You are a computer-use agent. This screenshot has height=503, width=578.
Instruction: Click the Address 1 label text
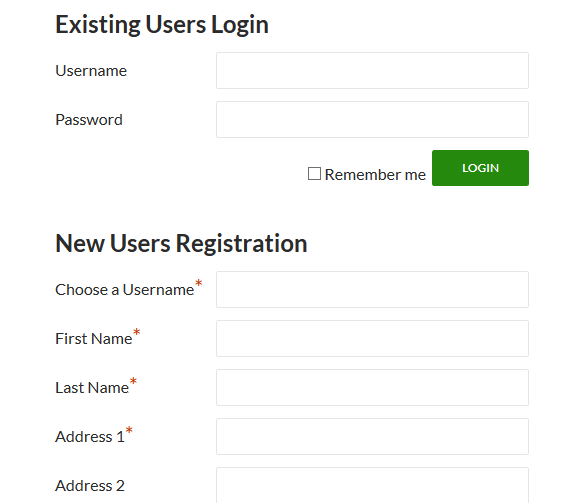coord(90,437)
